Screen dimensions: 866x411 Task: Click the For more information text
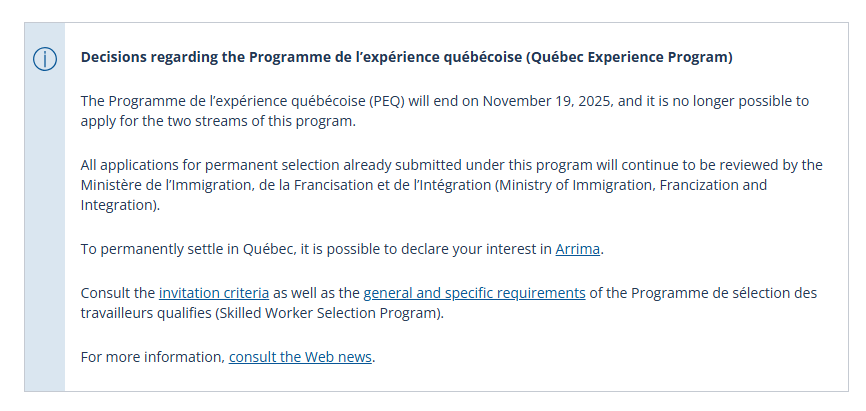(152, 357)
